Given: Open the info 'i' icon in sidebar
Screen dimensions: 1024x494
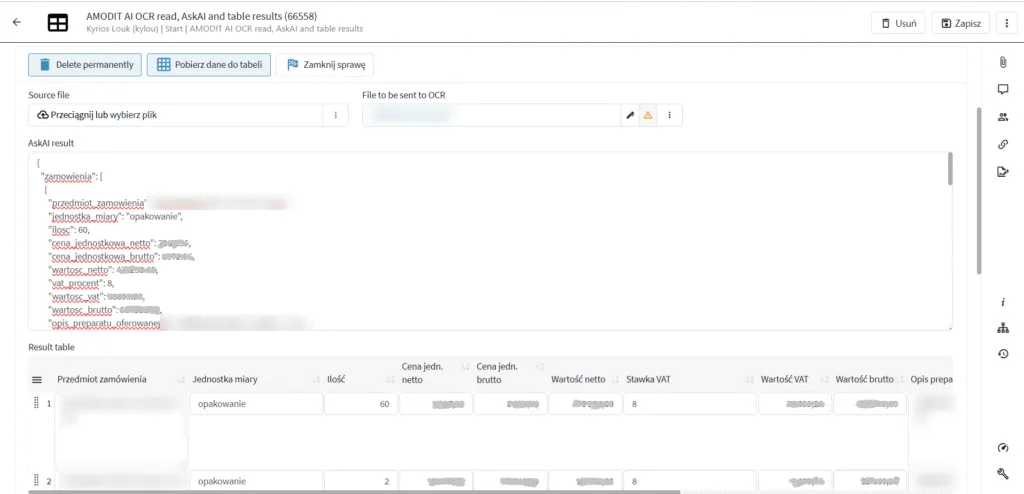Looking at the screenshot, I should tap(1003, 302).
